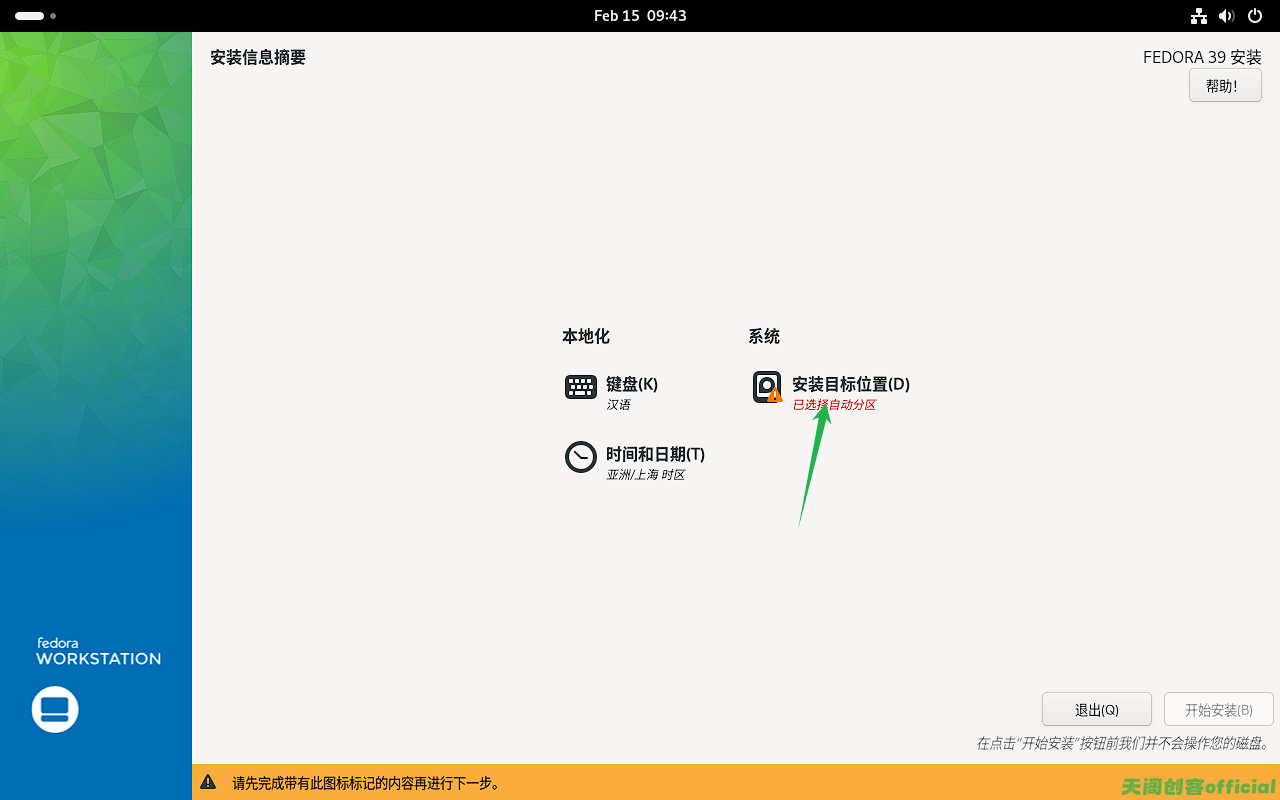Click the 安装信息摘要 title

[x=258, y=58]
